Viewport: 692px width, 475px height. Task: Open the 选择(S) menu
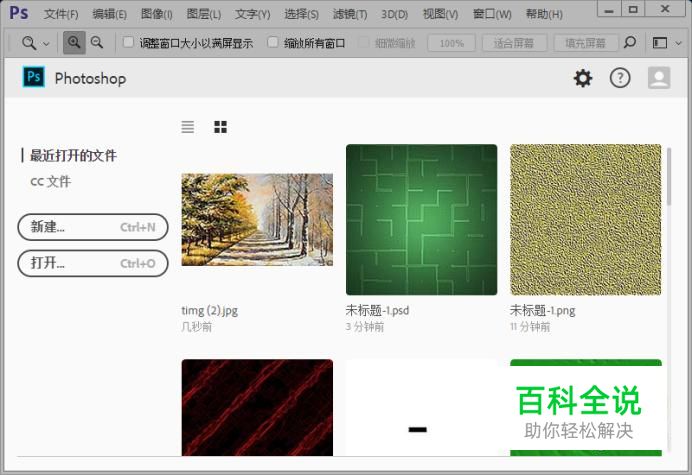click(x=301, y=14)
